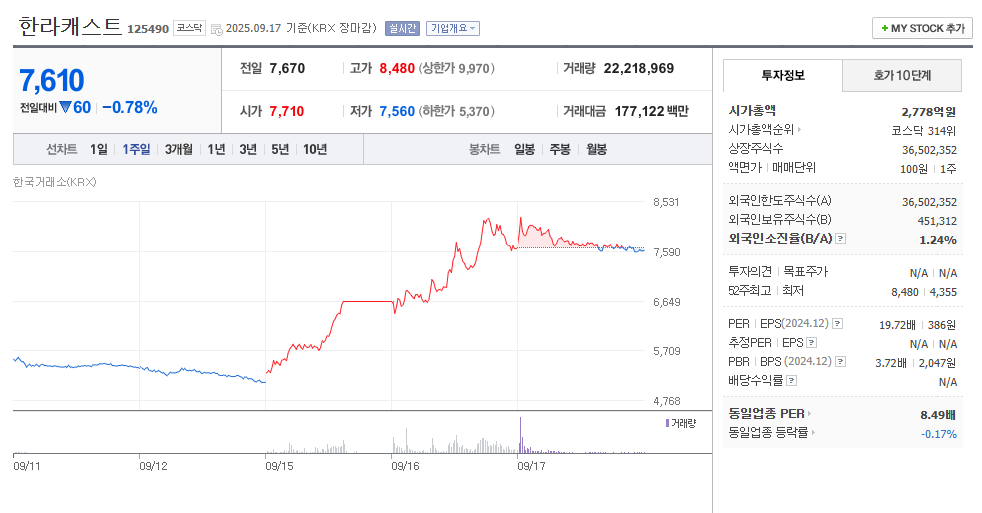Click the purple 거래량 legend marker

pos(668,423)
